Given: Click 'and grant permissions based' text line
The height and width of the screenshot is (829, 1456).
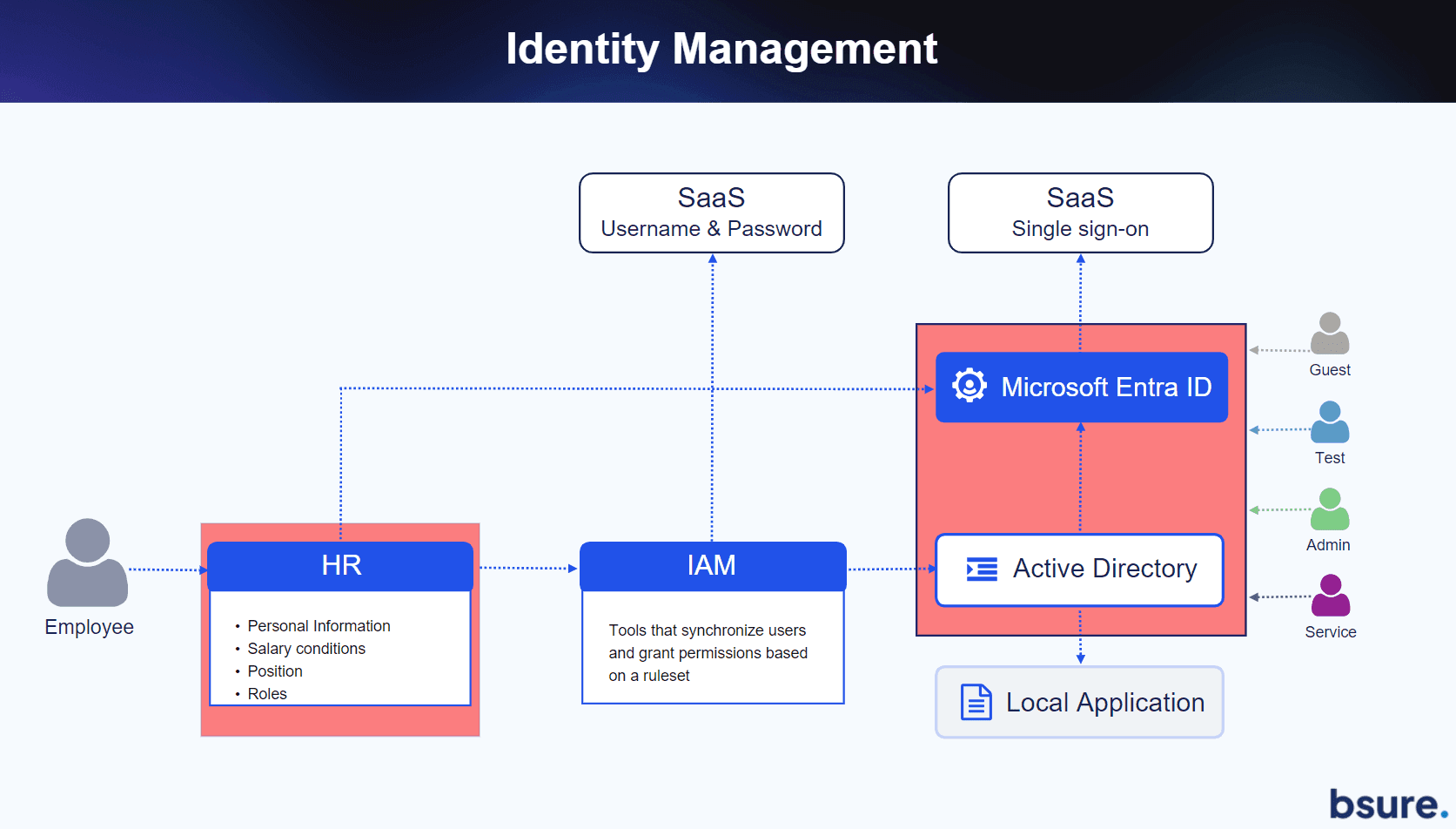Looking at the screenshot, I should coord(708,653).
